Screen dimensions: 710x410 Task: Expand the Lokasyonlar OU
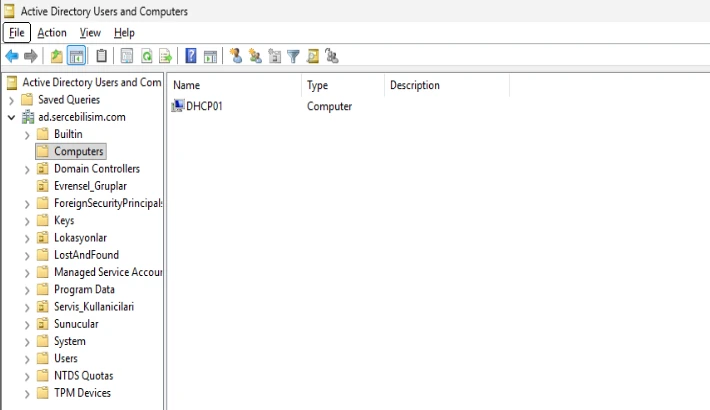tap(27, 238)
